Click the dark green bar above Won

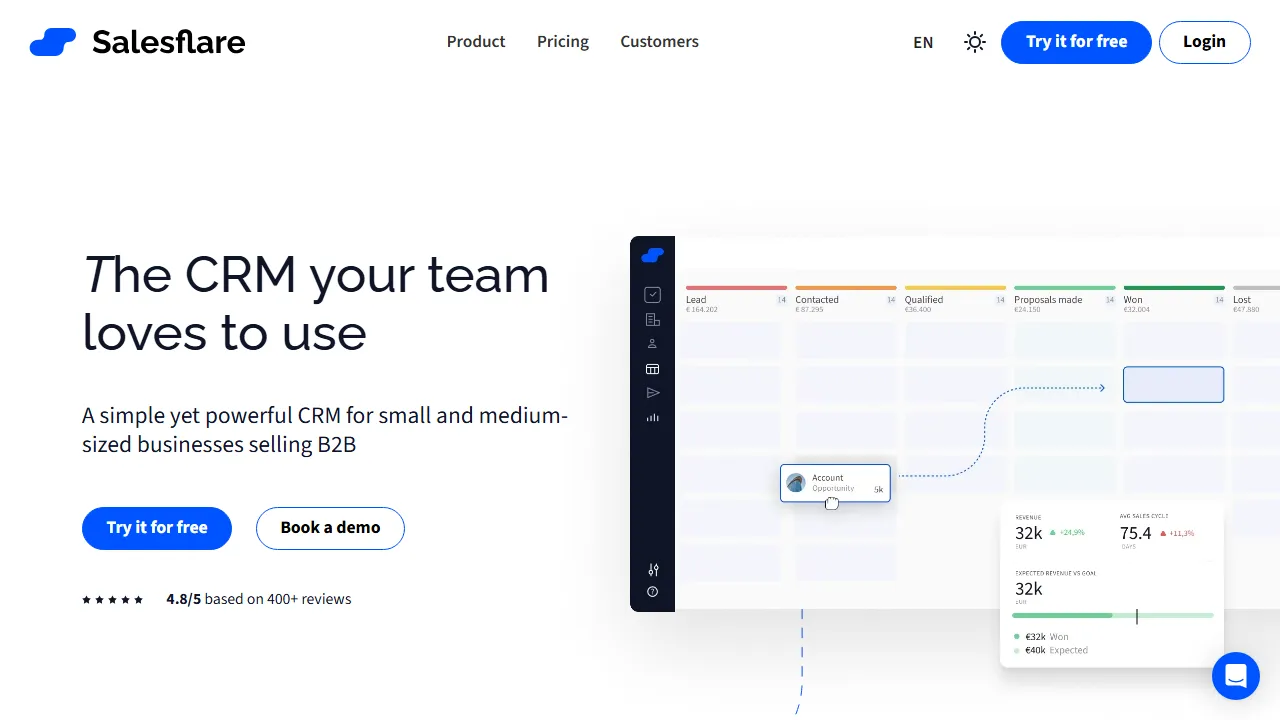(x=1174, y=288)
